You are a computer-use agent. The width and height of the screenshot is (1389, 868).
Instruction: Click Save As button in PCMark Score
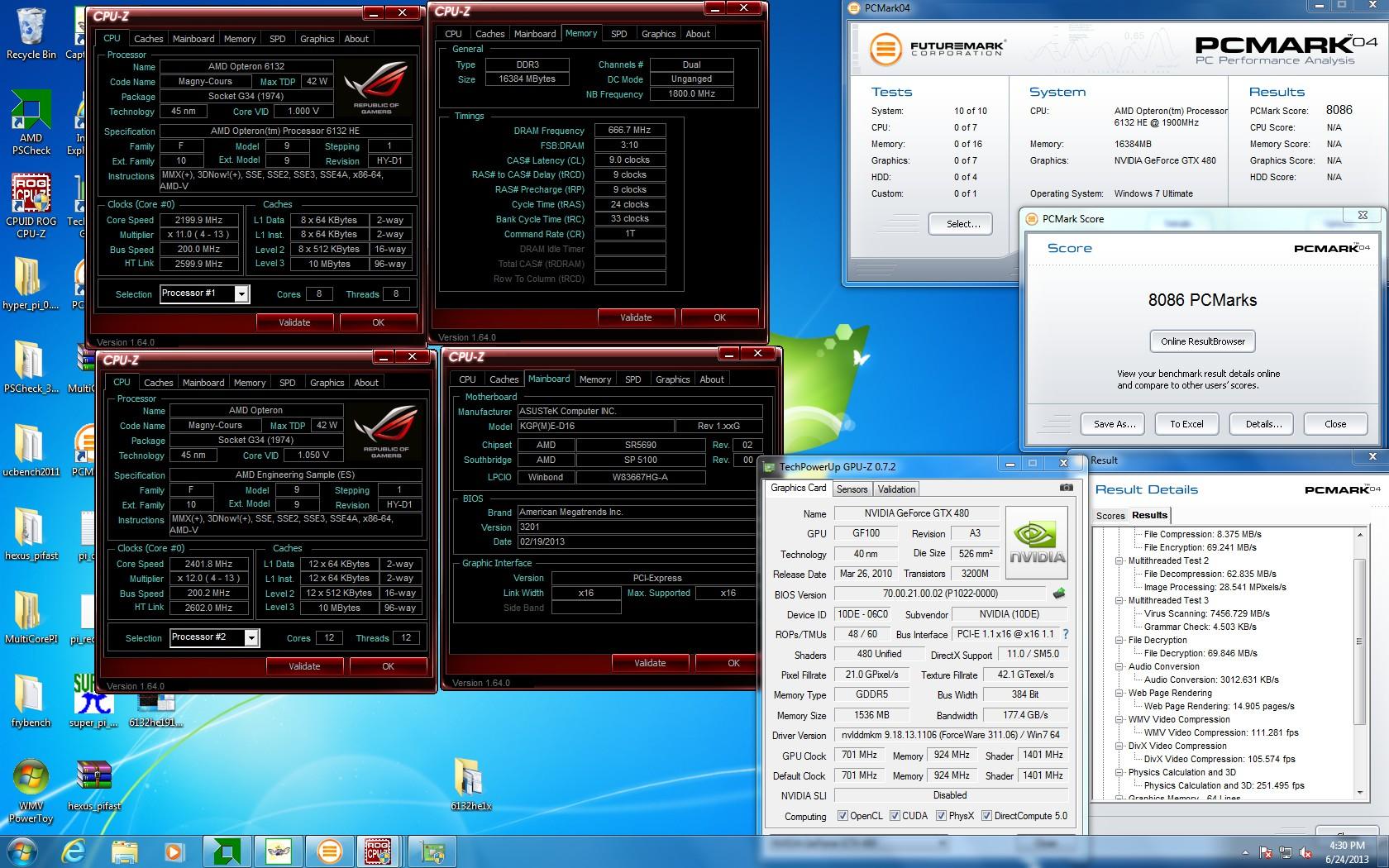(1114, 424)
